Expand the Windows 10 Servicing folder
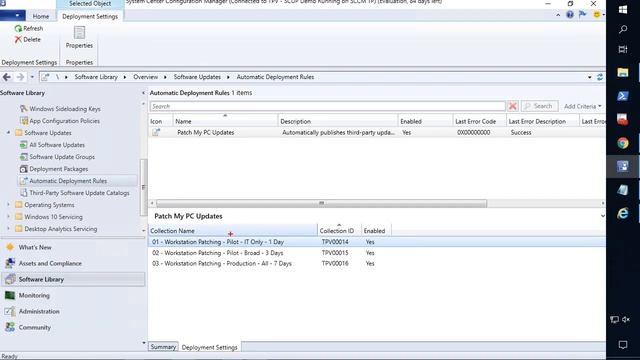The width and height of the screenshot is (640, 360). [x=8, y=217]
